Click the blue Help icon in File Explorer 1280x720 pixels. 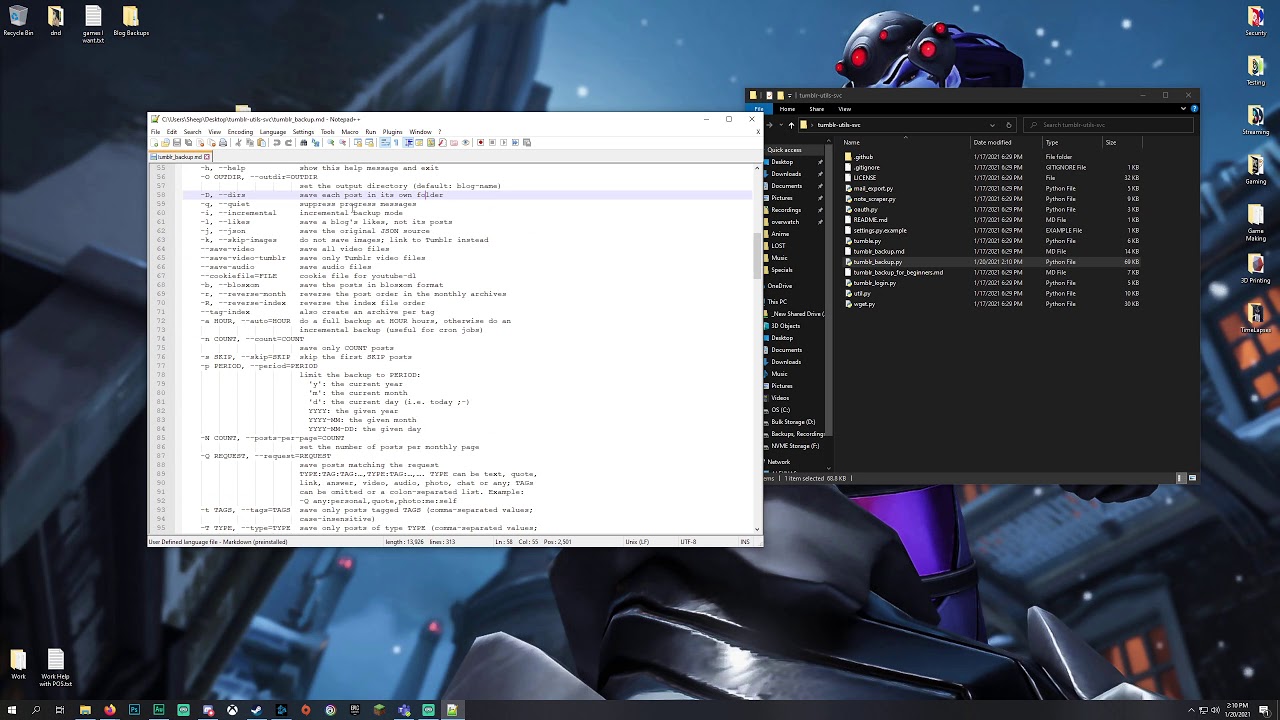1193,109
